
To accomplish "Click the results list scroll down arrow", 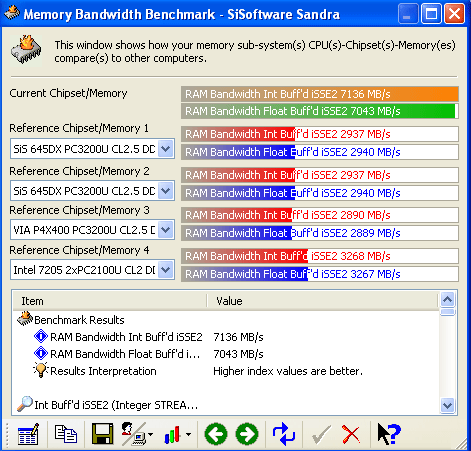I will (x=447, y=406).
